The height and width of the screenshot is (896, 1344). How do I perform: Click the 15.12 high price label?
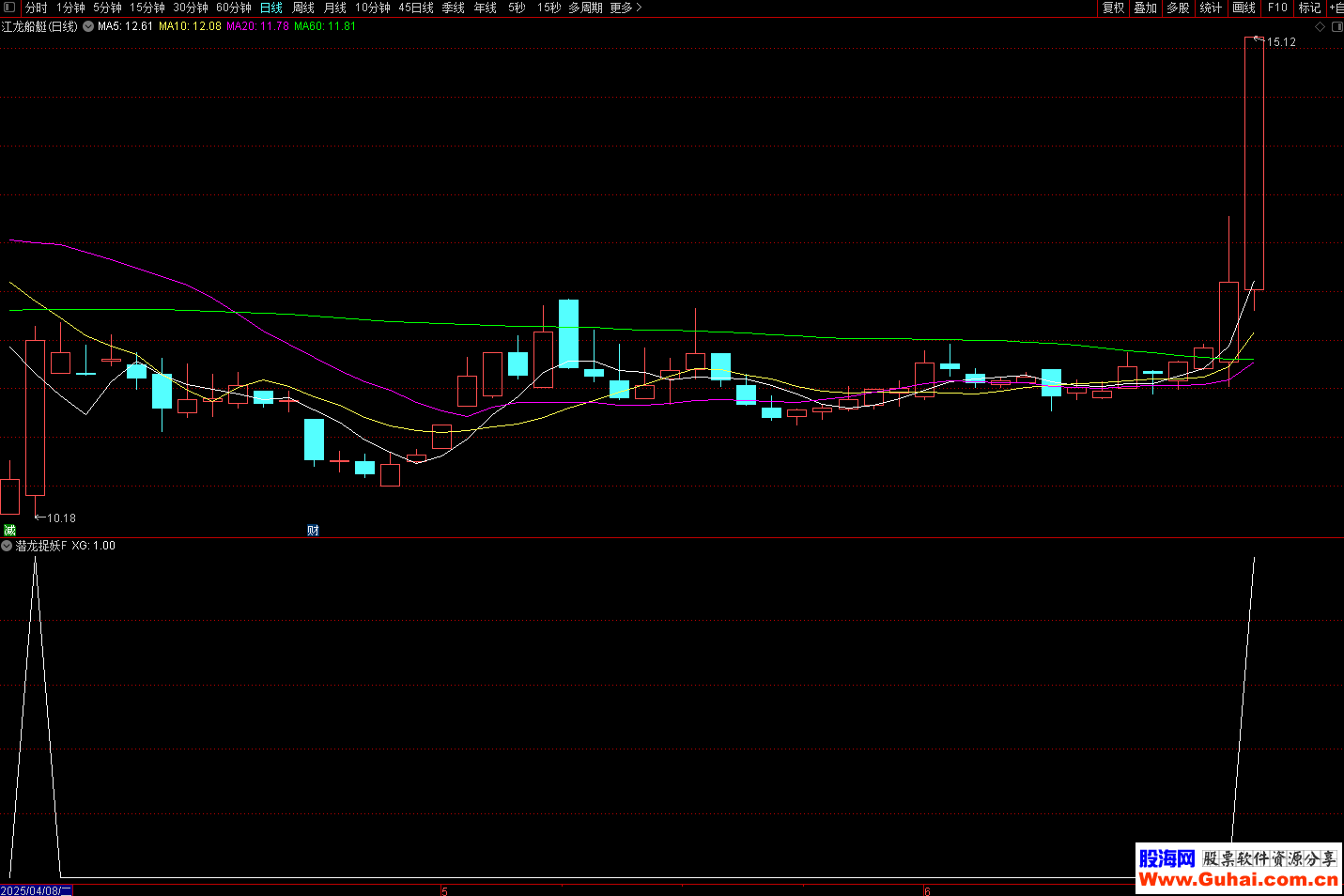(x=1281, y=42)
